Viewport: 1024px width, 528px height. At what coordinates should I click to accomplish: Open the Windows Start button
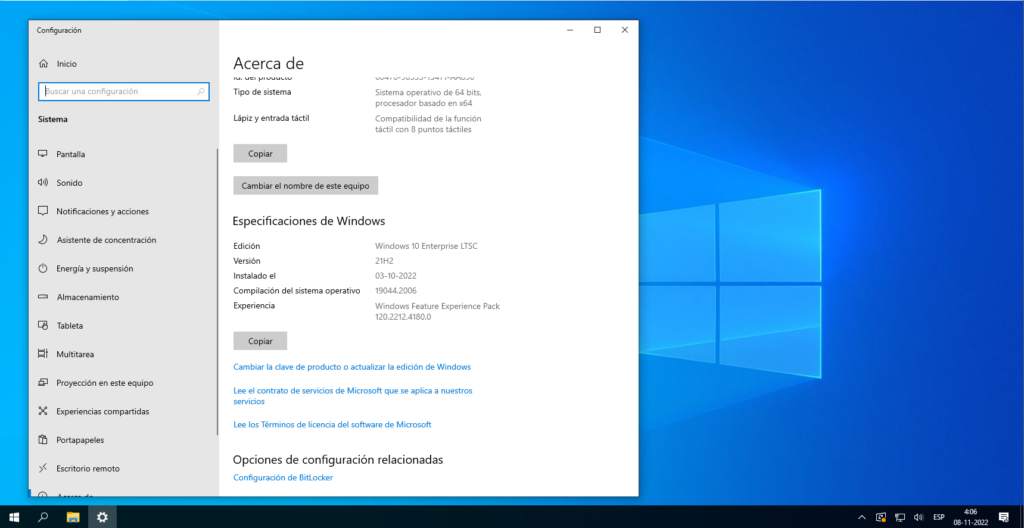(14, 517)
